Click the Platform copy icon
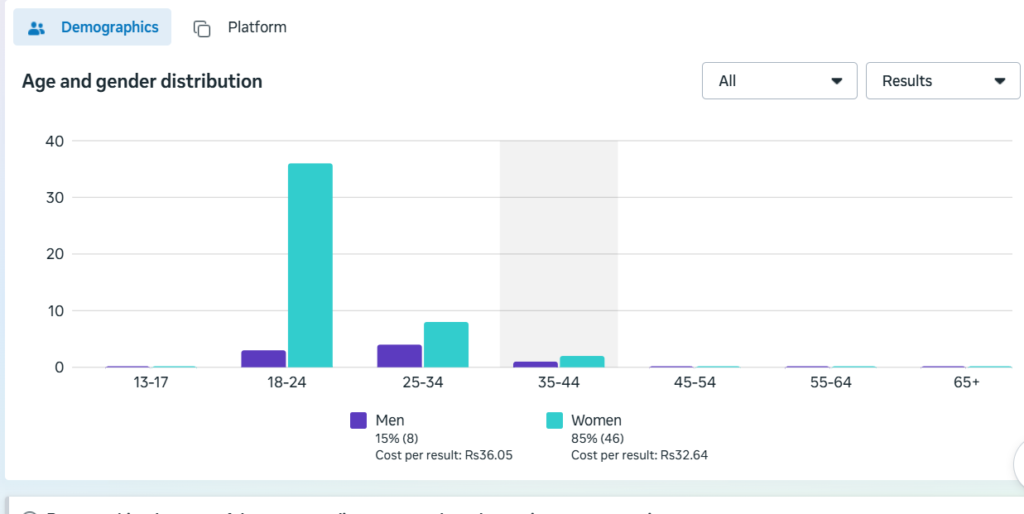 (x=202, y=29)
